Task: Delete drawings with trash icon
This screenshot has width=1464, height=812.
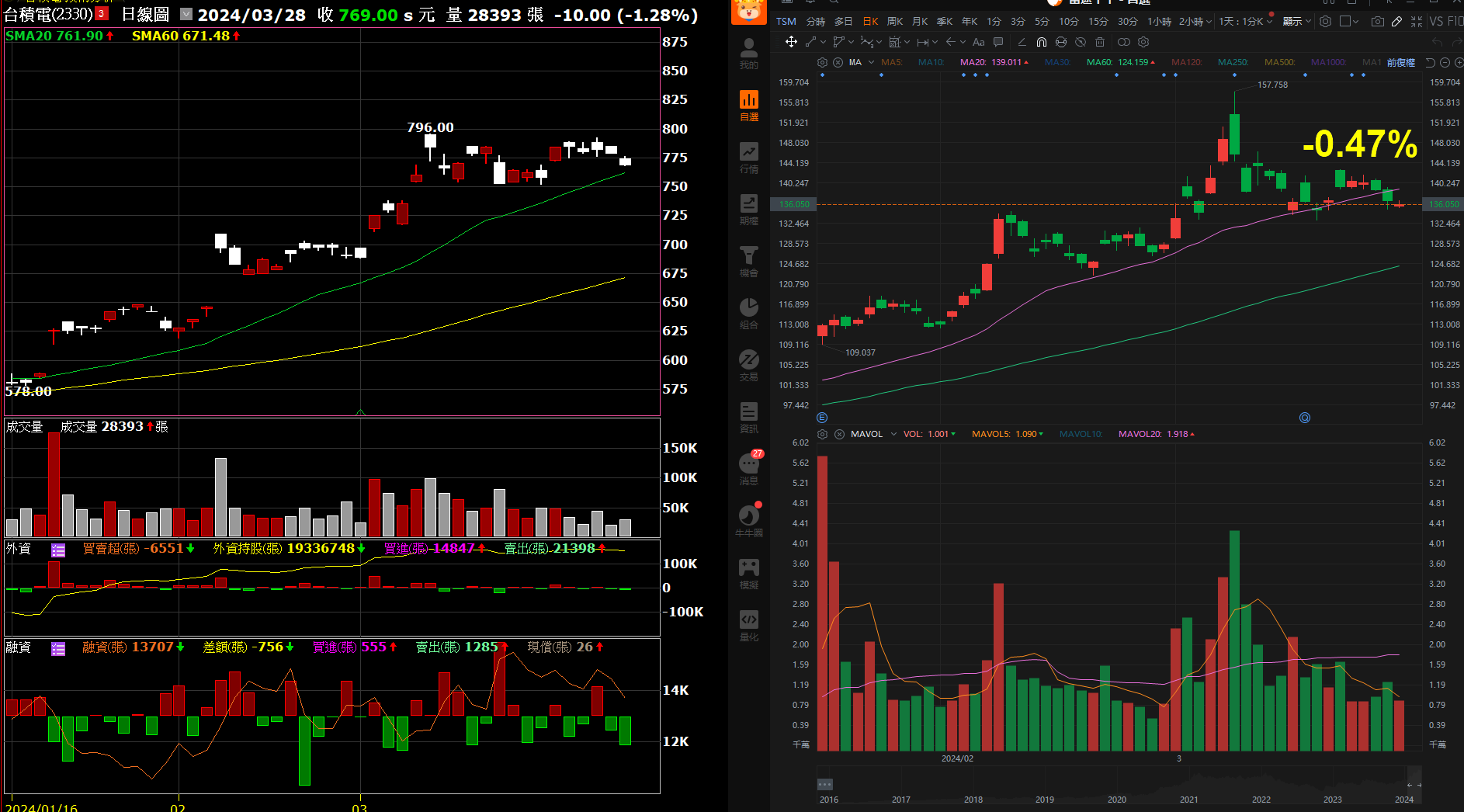Action: [1100, 42]
